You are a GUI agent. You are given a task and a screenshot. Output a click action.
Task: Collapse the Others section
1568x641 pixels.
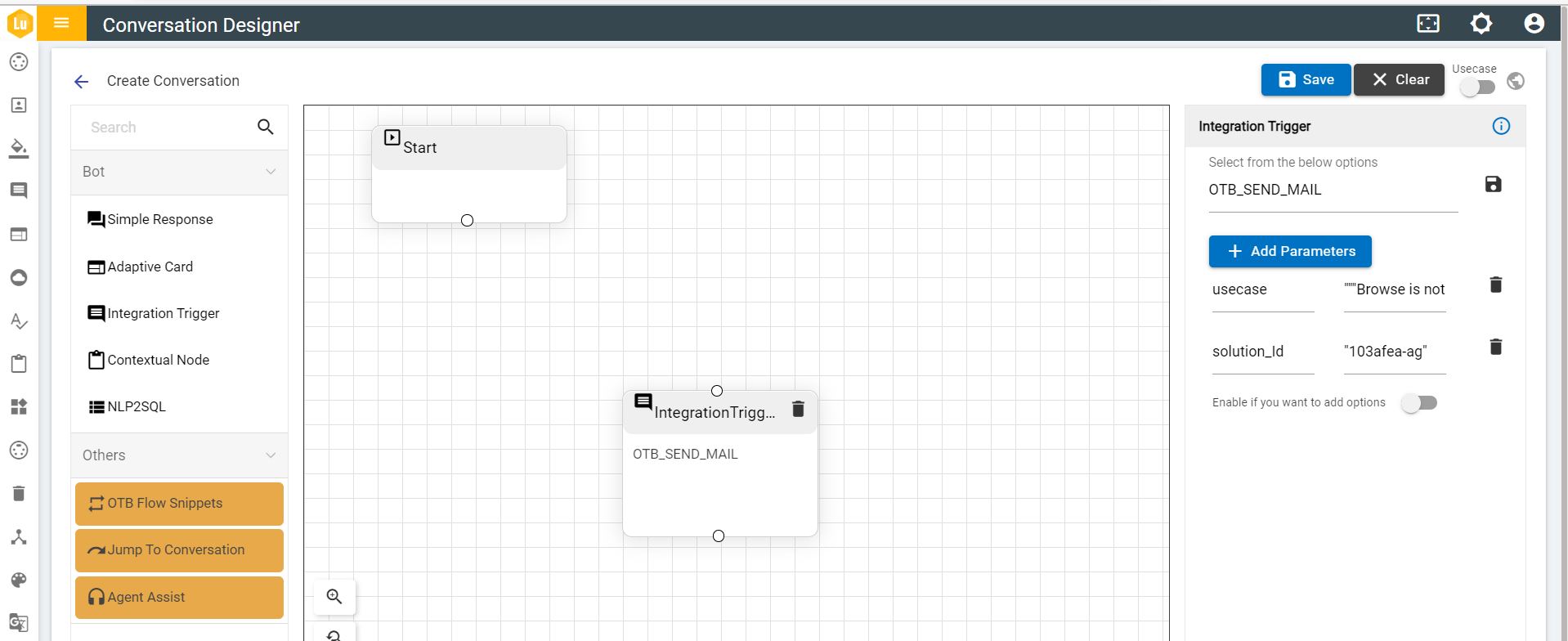coord(271,455)
